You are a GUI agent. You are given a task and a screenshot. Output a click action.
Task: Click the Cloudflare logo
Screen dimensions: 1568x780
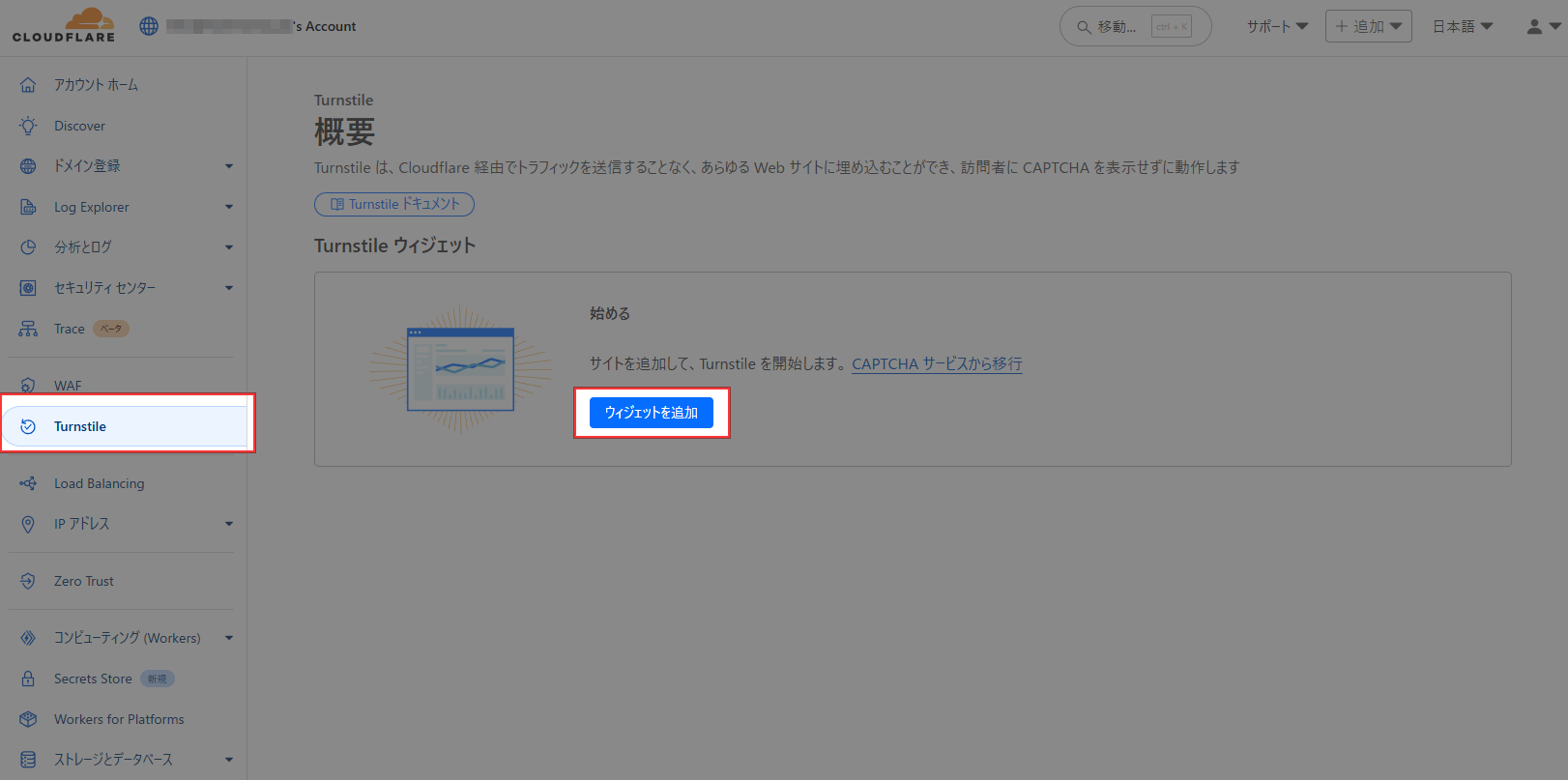[64, 25]
